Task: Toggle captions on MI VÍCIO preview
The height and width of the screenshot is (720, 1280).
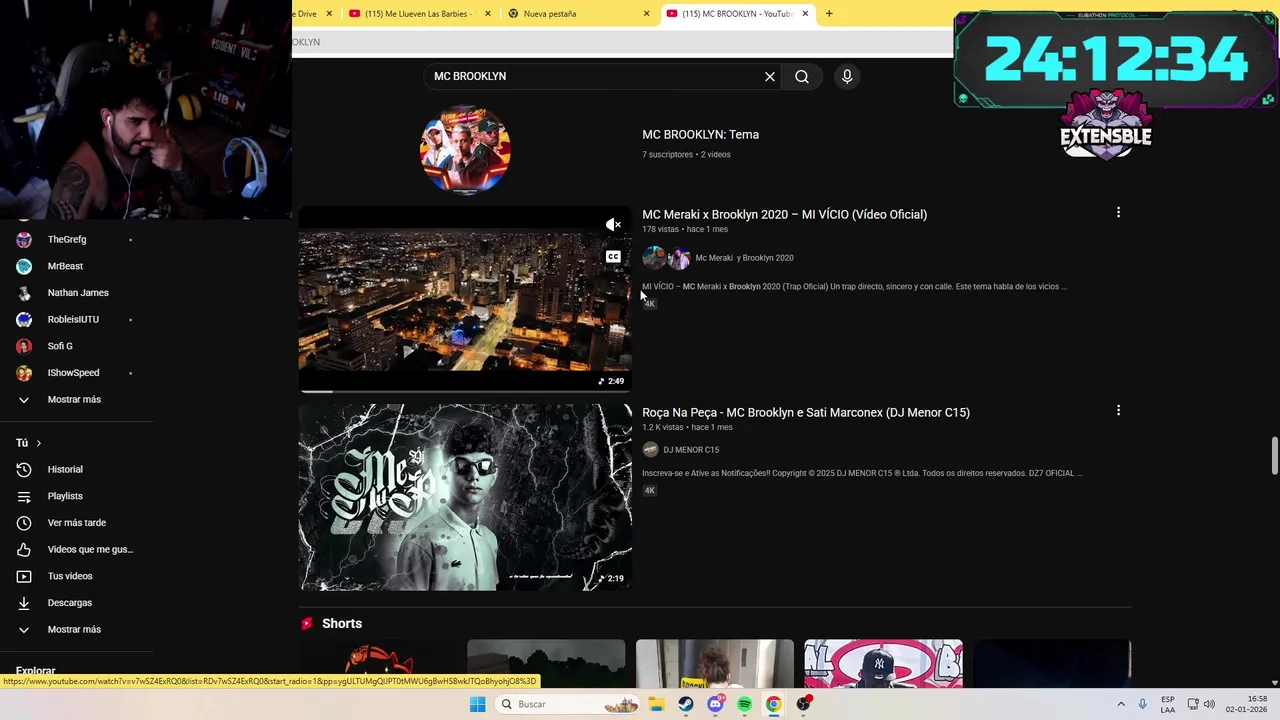Action: (613, 257)
